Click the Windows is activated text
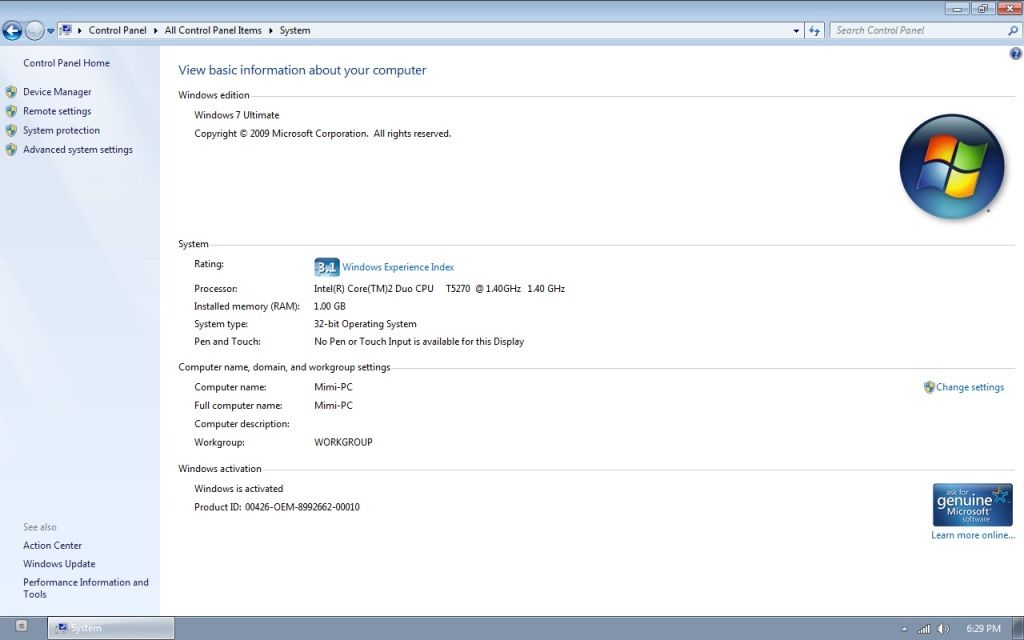The image size is (1024, 640). point(238,488)
